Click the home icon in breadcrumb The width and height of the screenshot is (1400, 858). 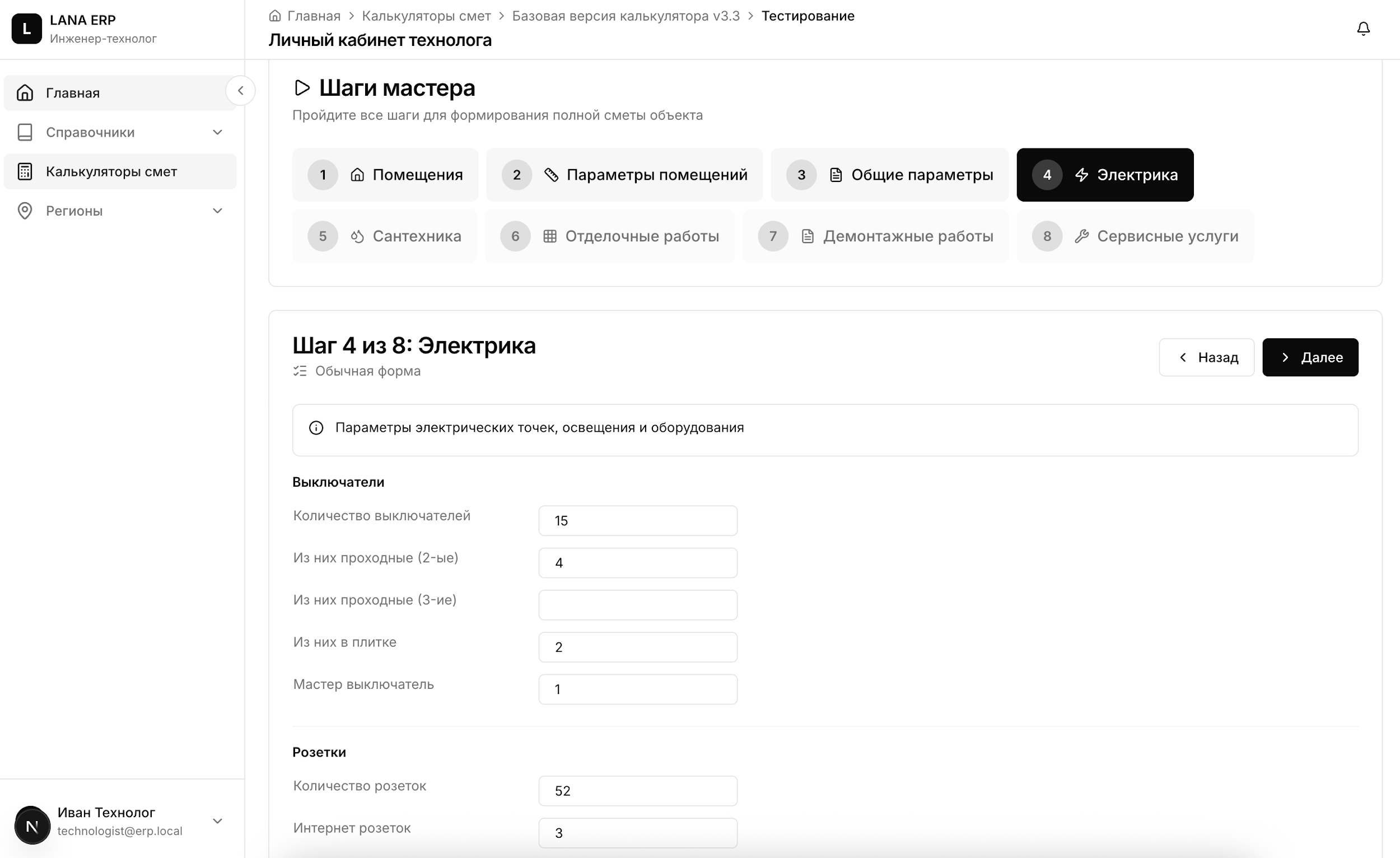(x=275, y=16)
